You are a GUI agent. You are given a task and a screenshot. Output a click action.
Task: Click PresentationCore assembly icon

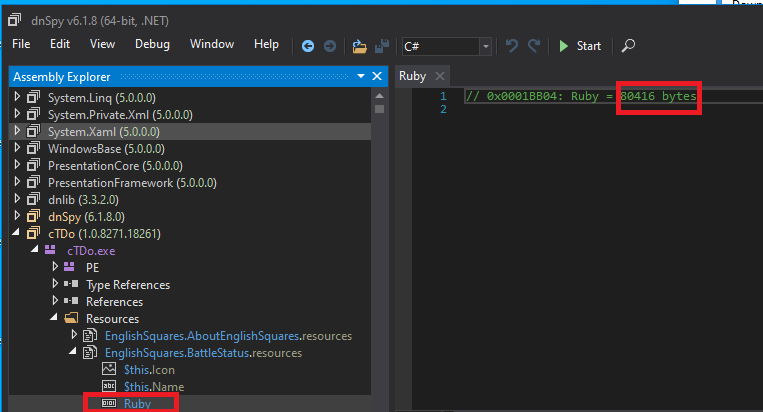point(33,165)
